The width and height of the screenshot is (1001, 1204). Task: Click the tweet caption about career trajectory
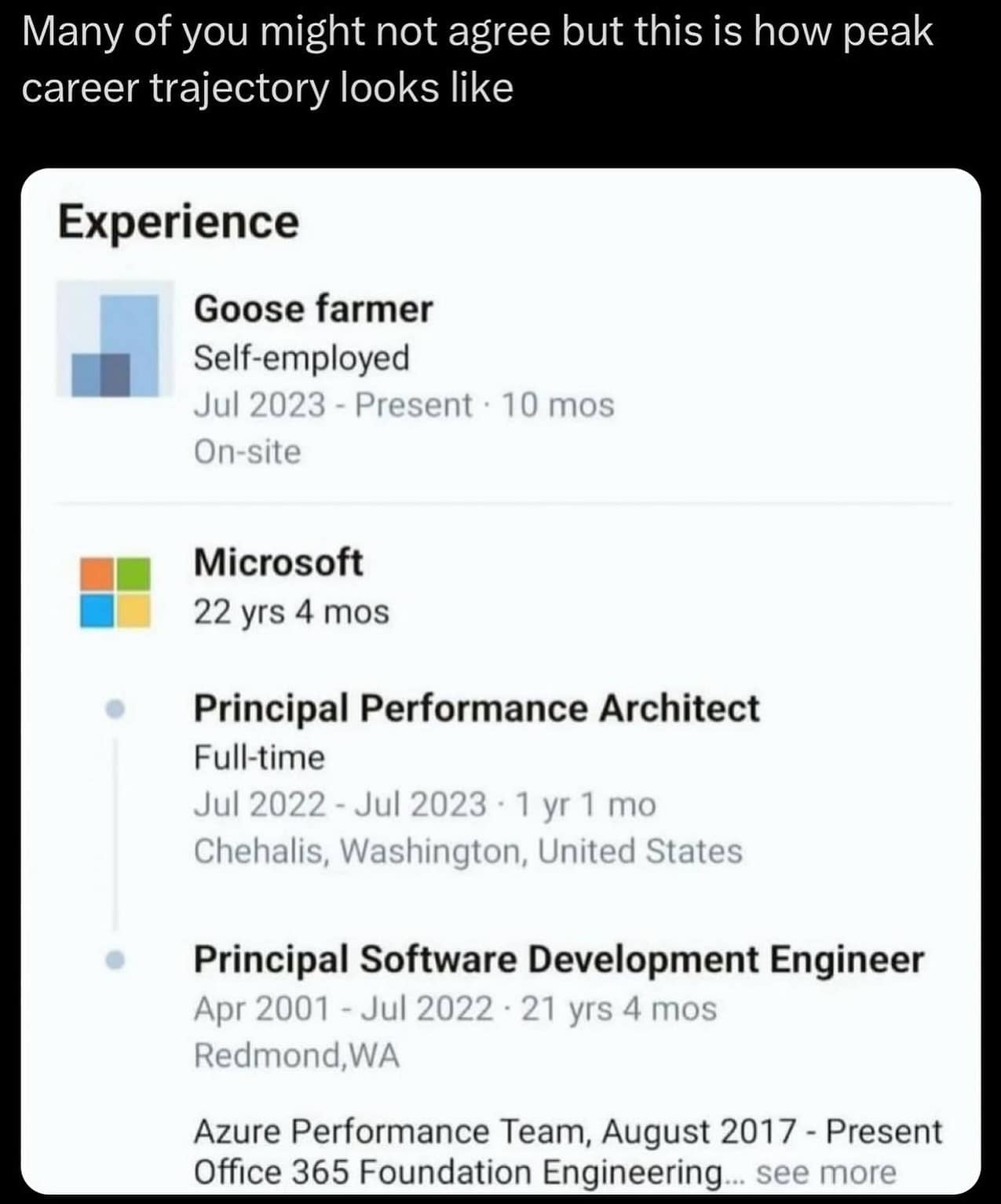pyautogui.click(x=477, y=60)
